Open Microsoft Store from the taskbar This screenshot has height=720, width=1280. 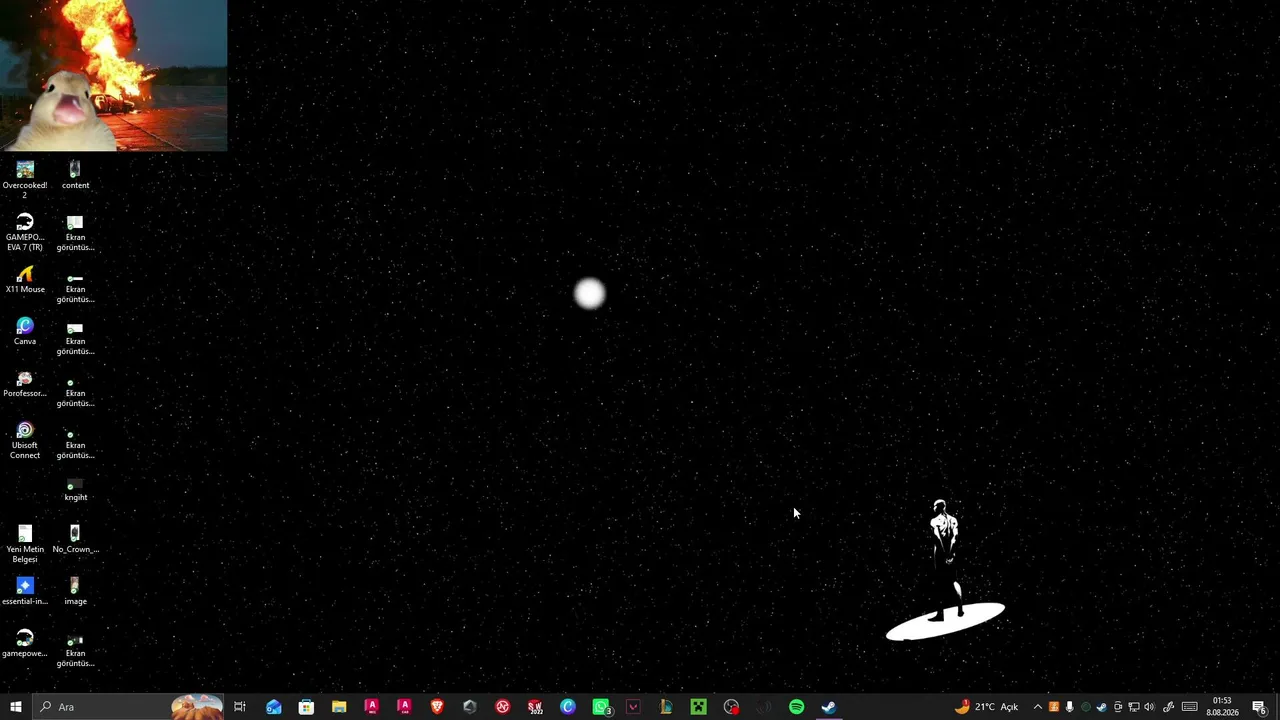[x=306, y=707]
